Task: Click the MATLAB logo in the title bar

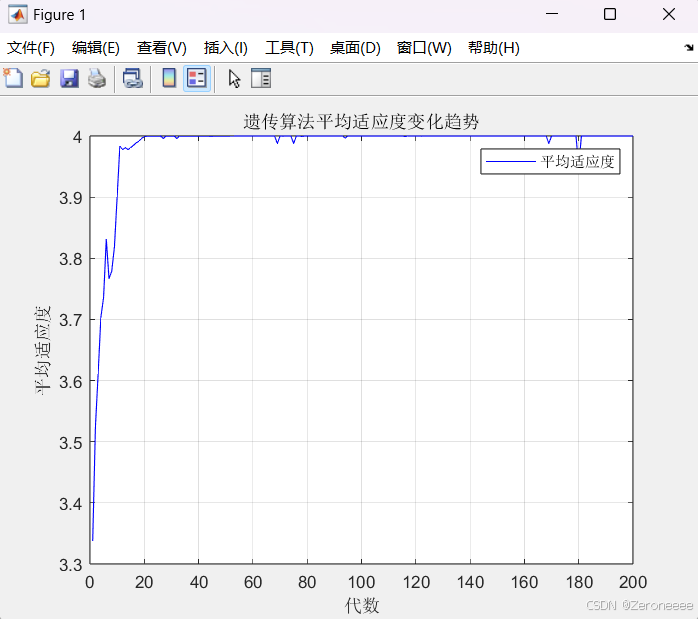Action: pos(18,15)
